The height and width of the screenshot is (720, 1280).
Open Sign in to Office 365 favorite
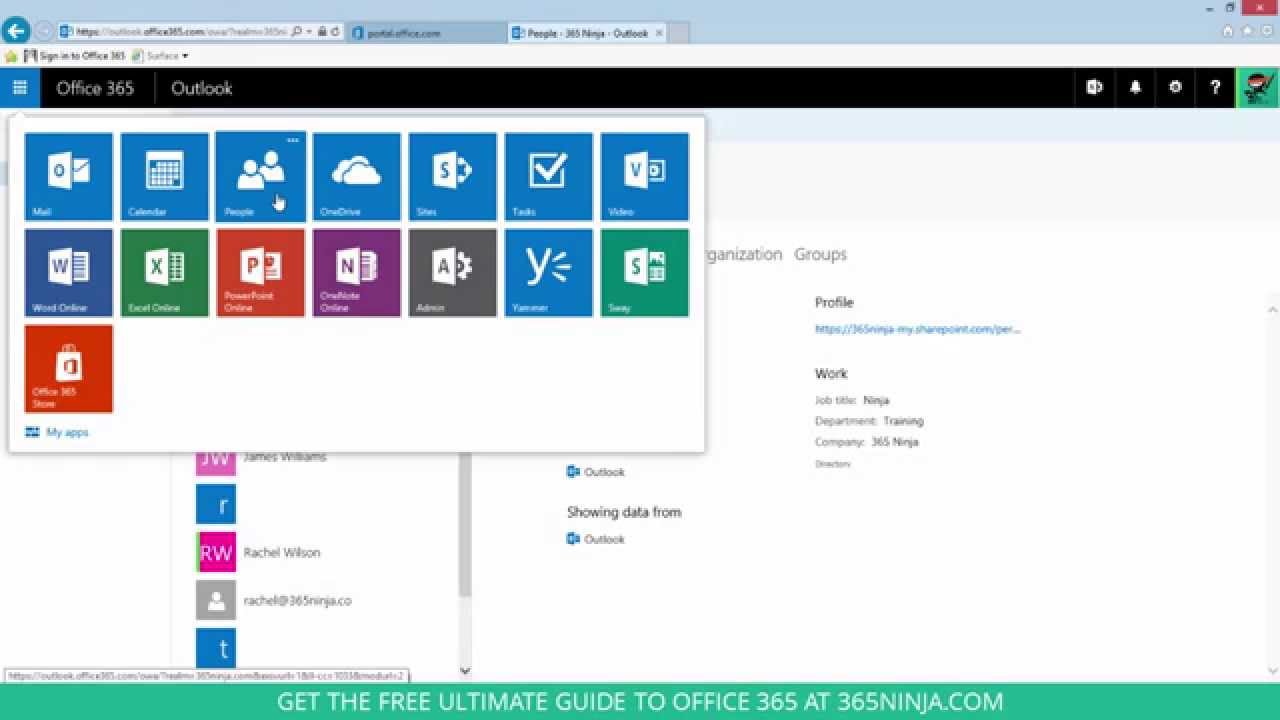click(x=75, y=56)
